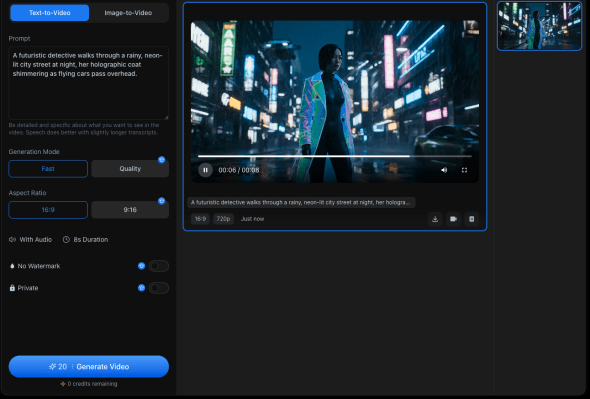590x399 pixels.
Task: Click the 0 credits remaining text
Action: (92, 384)
